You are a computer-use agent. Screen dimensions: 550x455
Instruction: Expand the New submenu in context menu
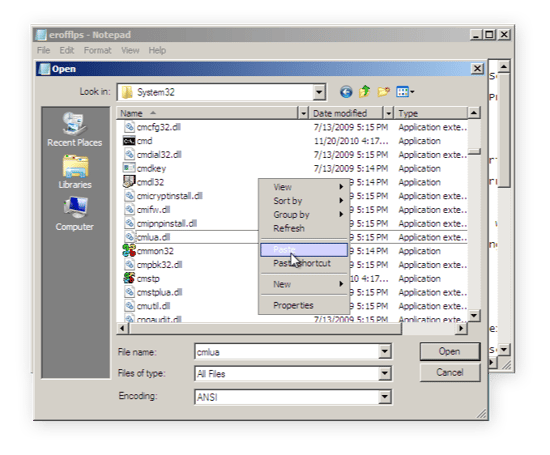click(304, 284)
